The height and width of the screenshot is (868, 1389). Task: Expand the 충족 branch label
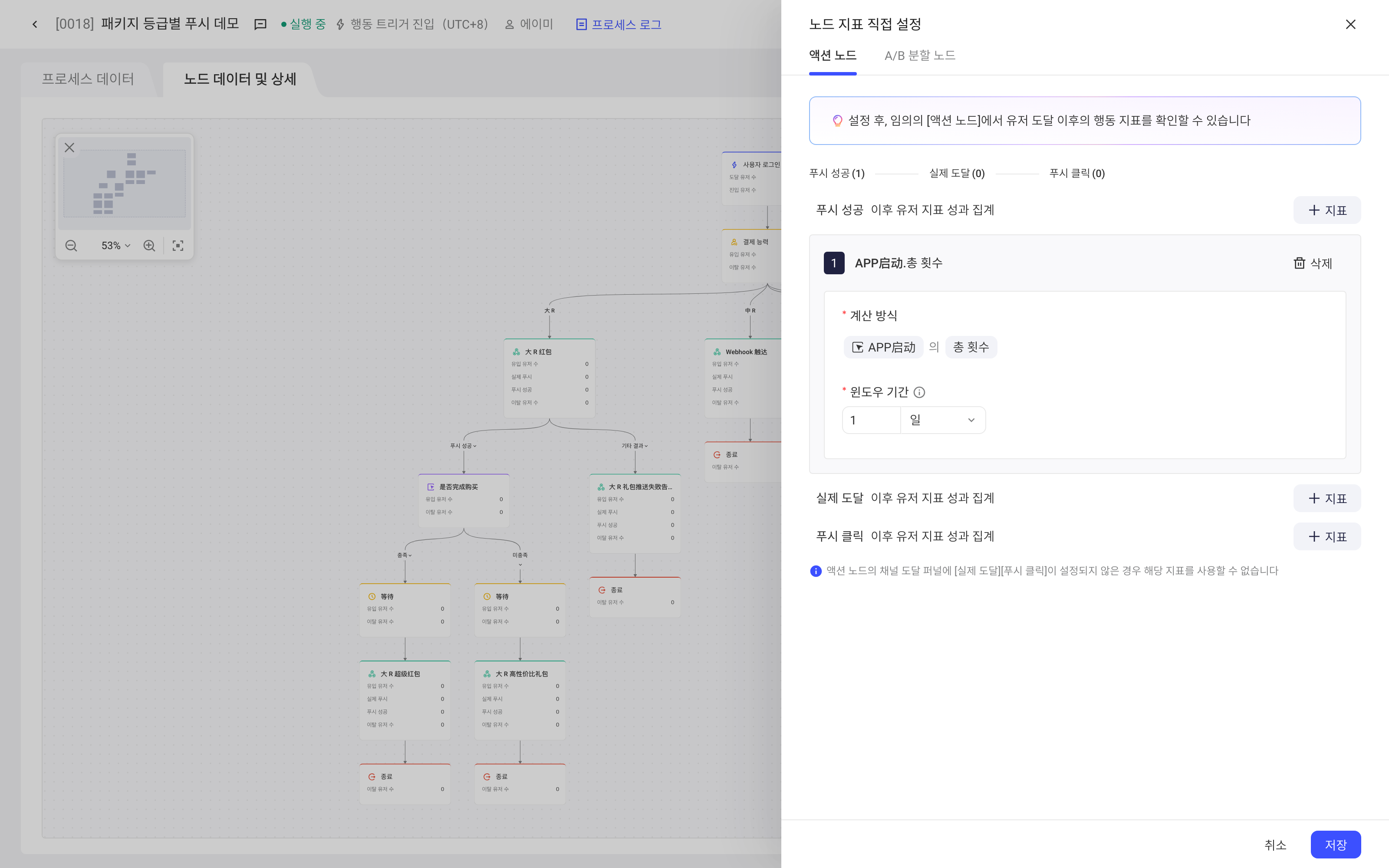pos(405,555)
